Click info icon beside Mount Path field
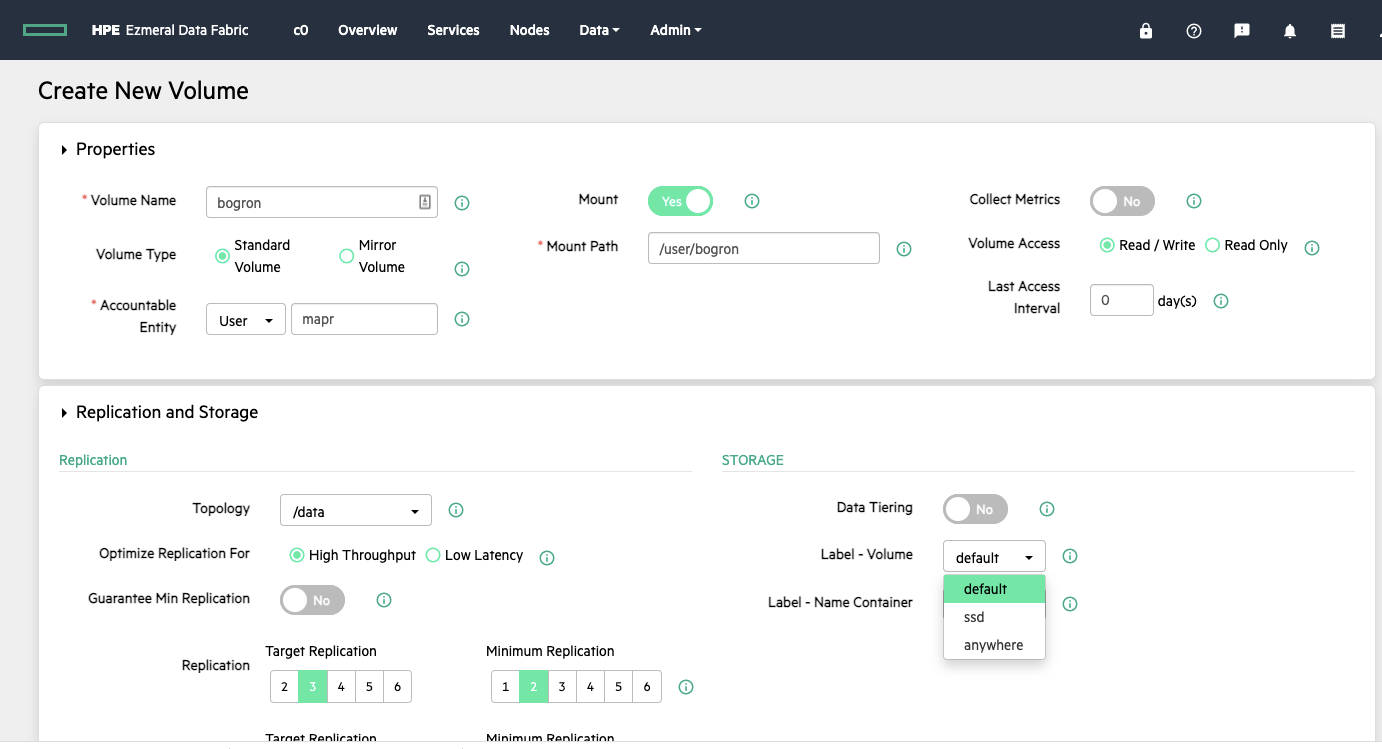The image size is (1382, 749). 904,249
